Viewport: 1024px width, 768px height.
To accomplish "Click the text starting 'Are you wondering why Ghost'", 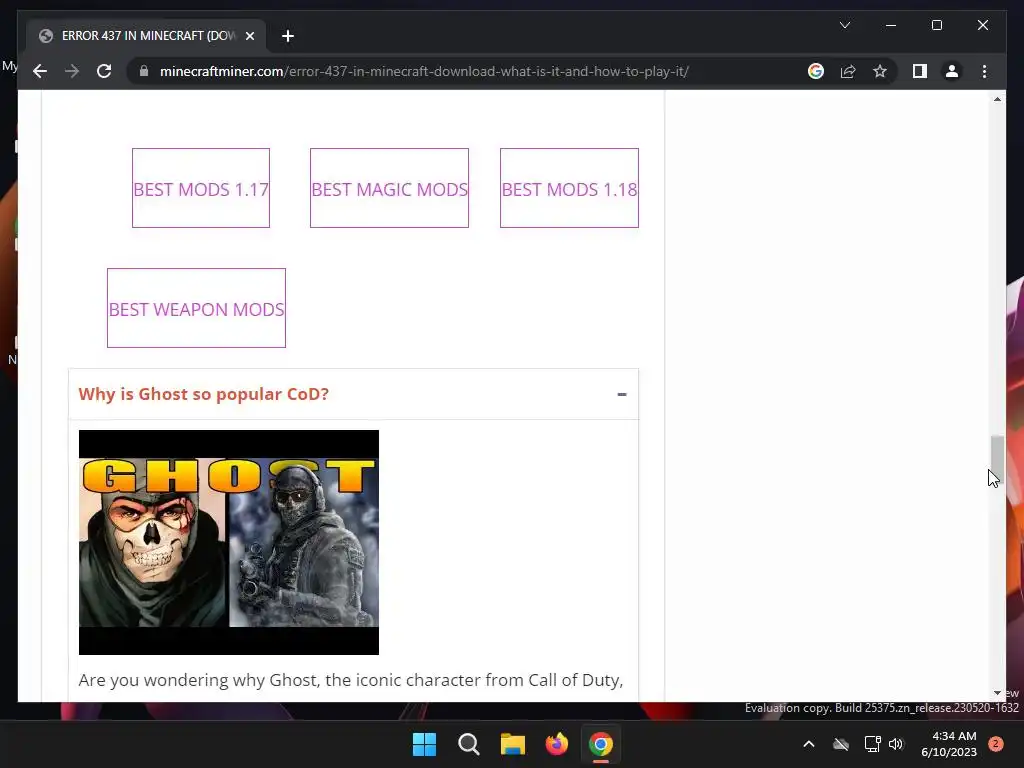I will click(351, 680).
